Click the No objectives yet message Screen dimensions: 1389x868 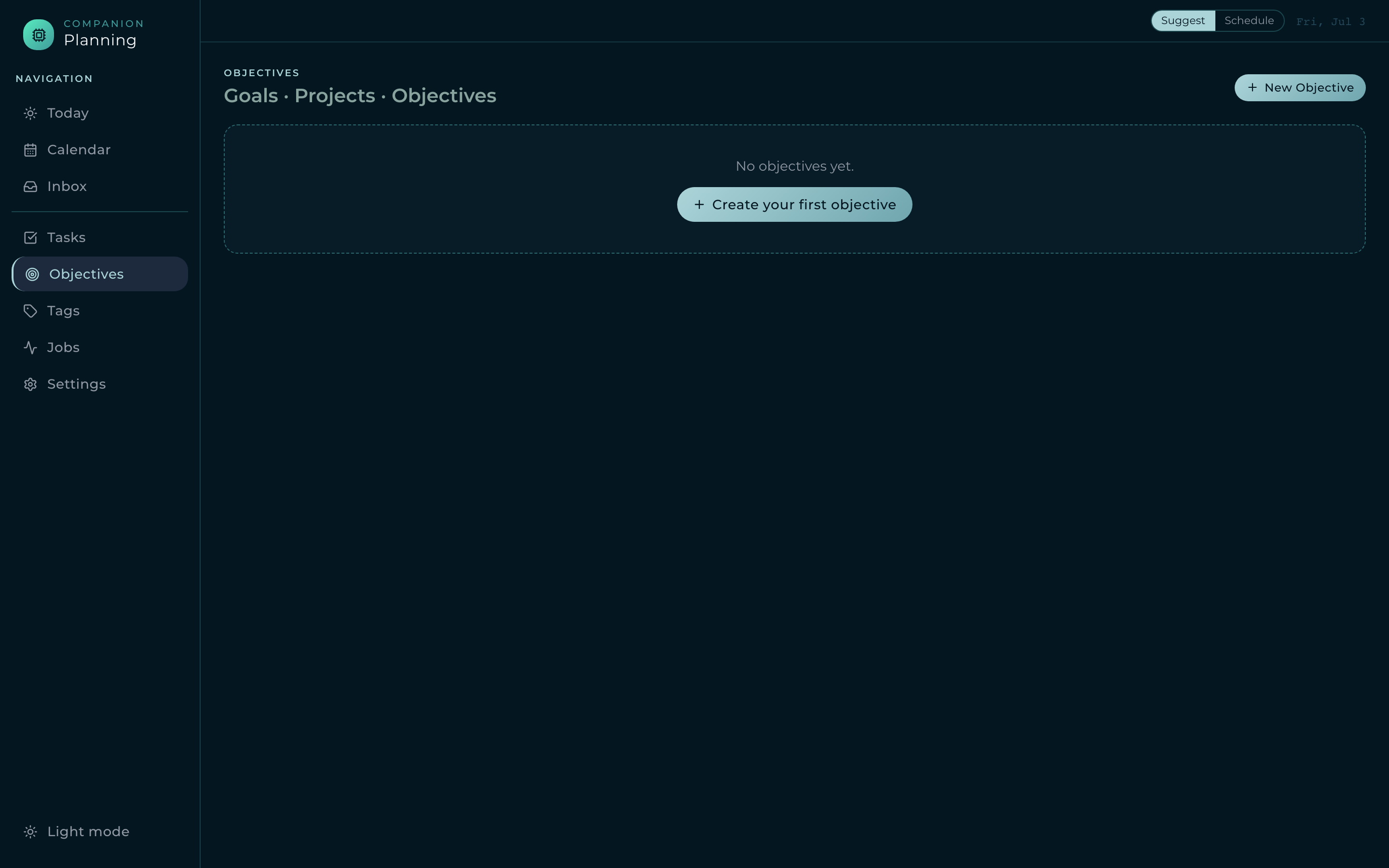click(794, 166)
